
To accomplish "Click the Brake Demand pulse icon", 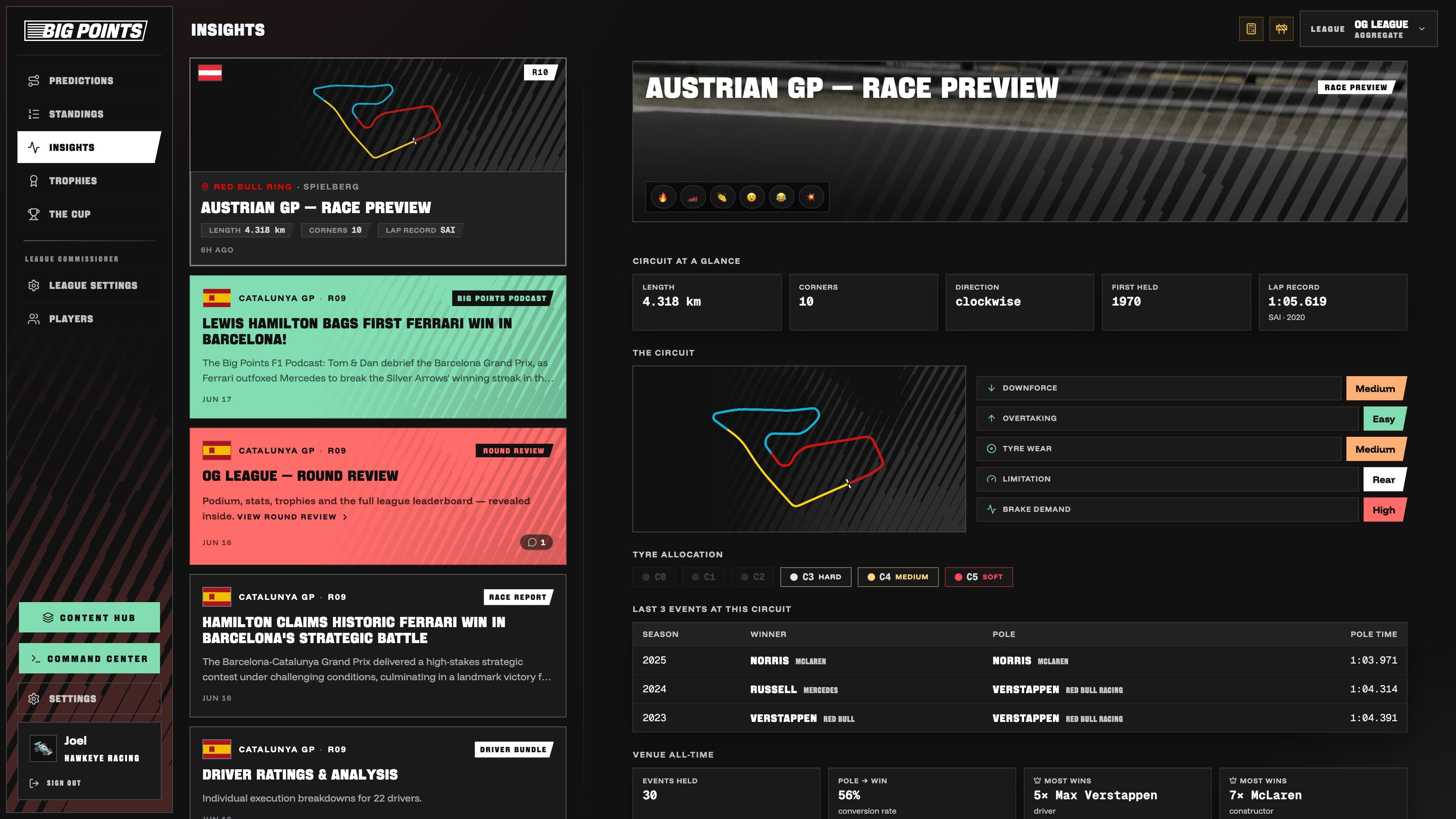I will pos(992,509).
